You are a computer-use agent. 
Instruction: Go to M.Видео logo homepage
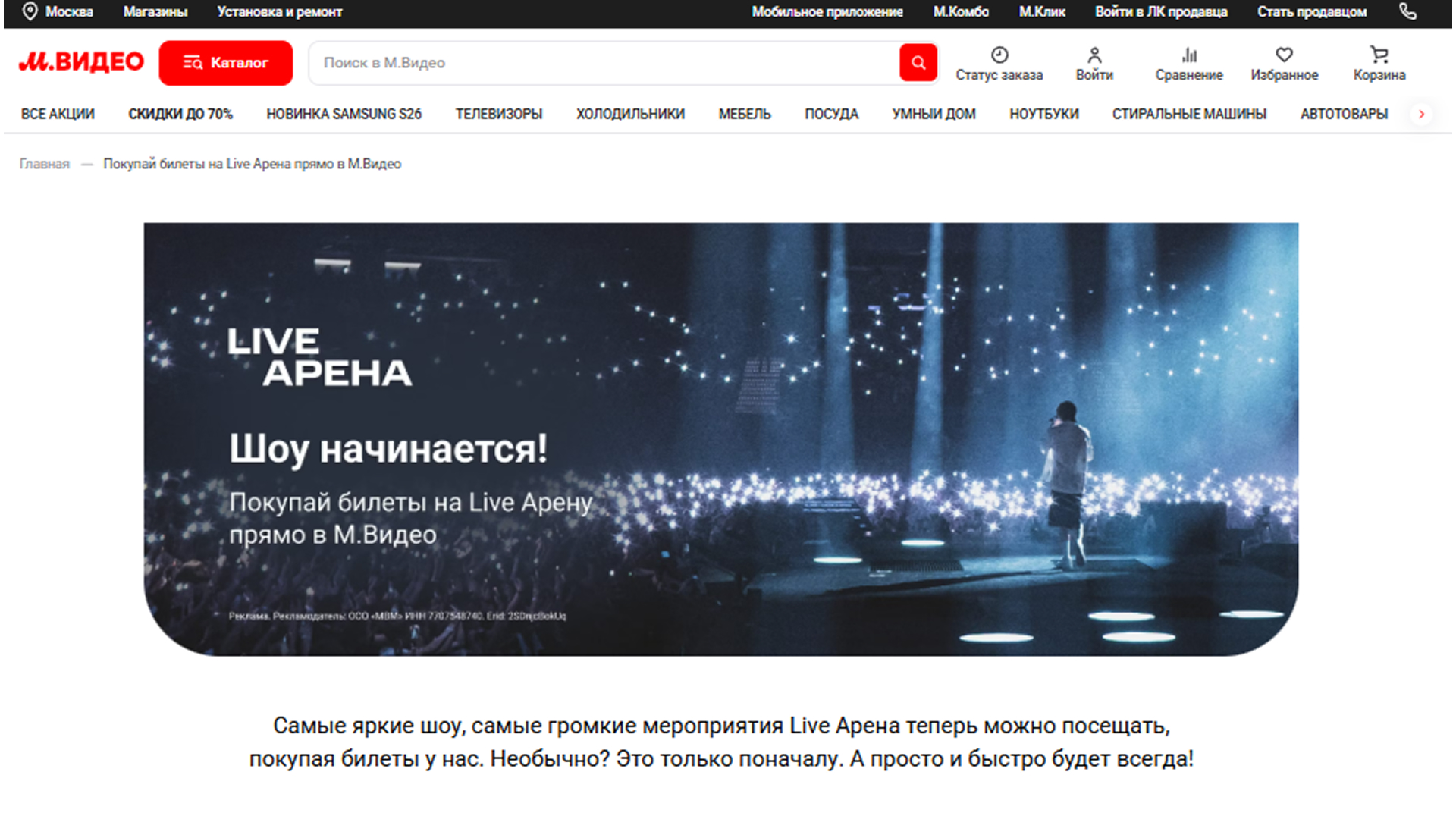(x=81, y=62)
